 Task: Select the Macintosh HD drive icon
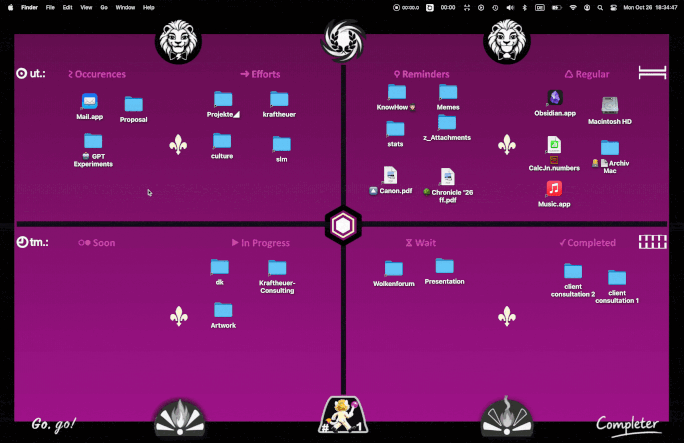610,106
